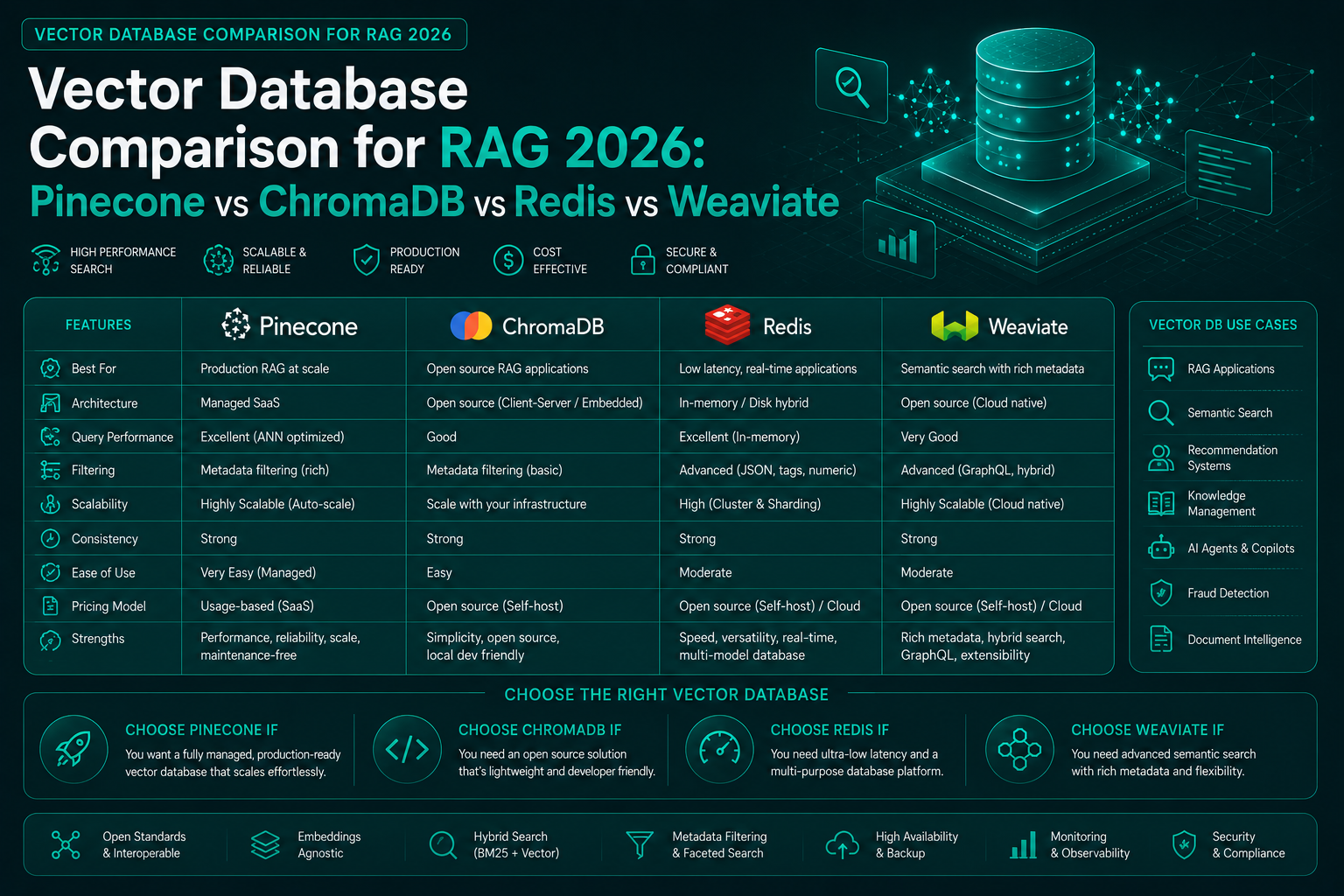Click the 'CHOOSE REDIS IF' heading
This screenshot has width=1344, height=896.
tap(829, 730)
